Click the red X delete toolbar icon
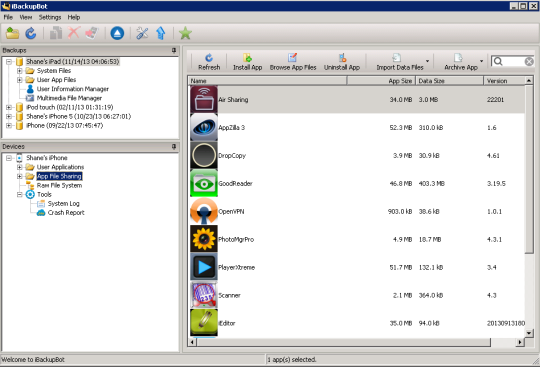The width and height of the screenshot is (540, 367). coord(74,33)
